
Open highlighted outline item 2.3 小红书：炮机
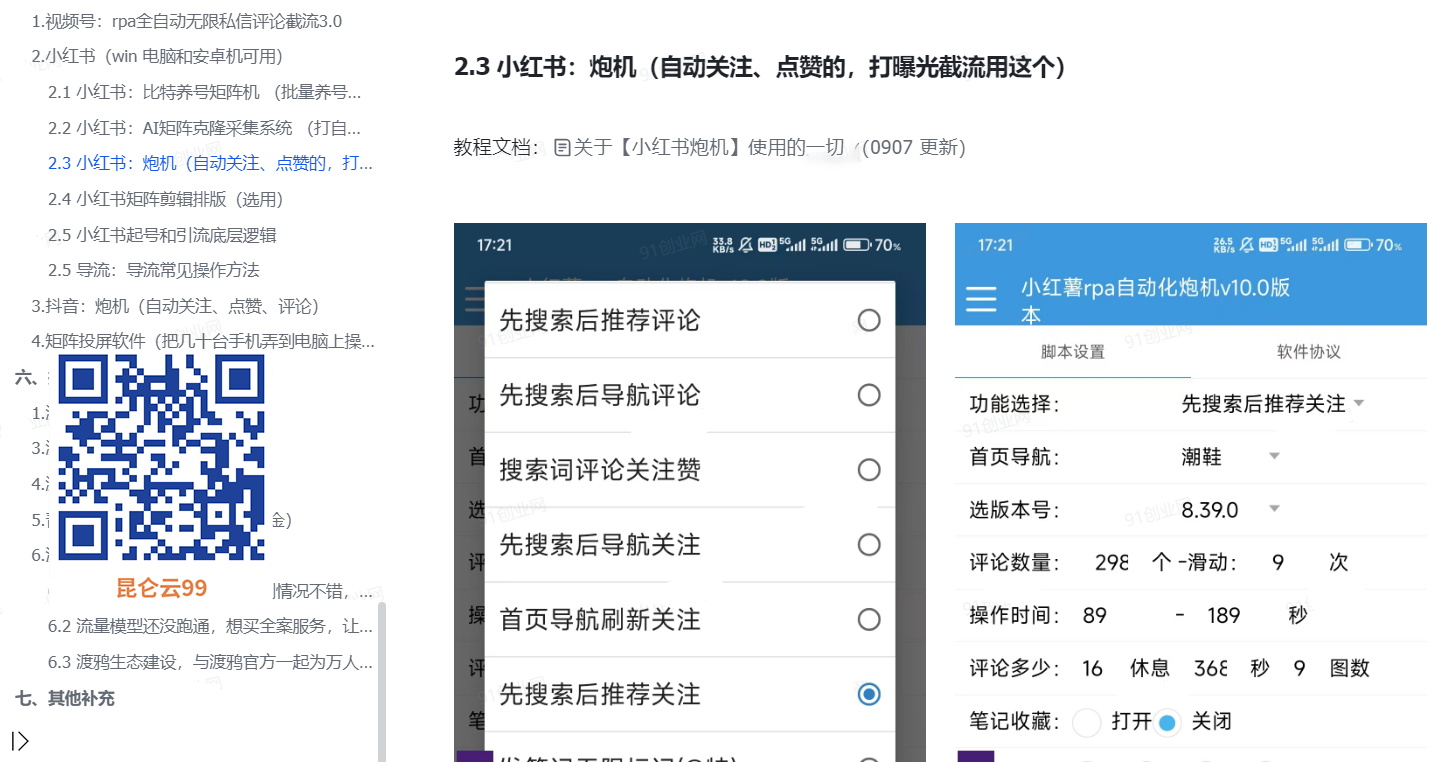point(210,163)
